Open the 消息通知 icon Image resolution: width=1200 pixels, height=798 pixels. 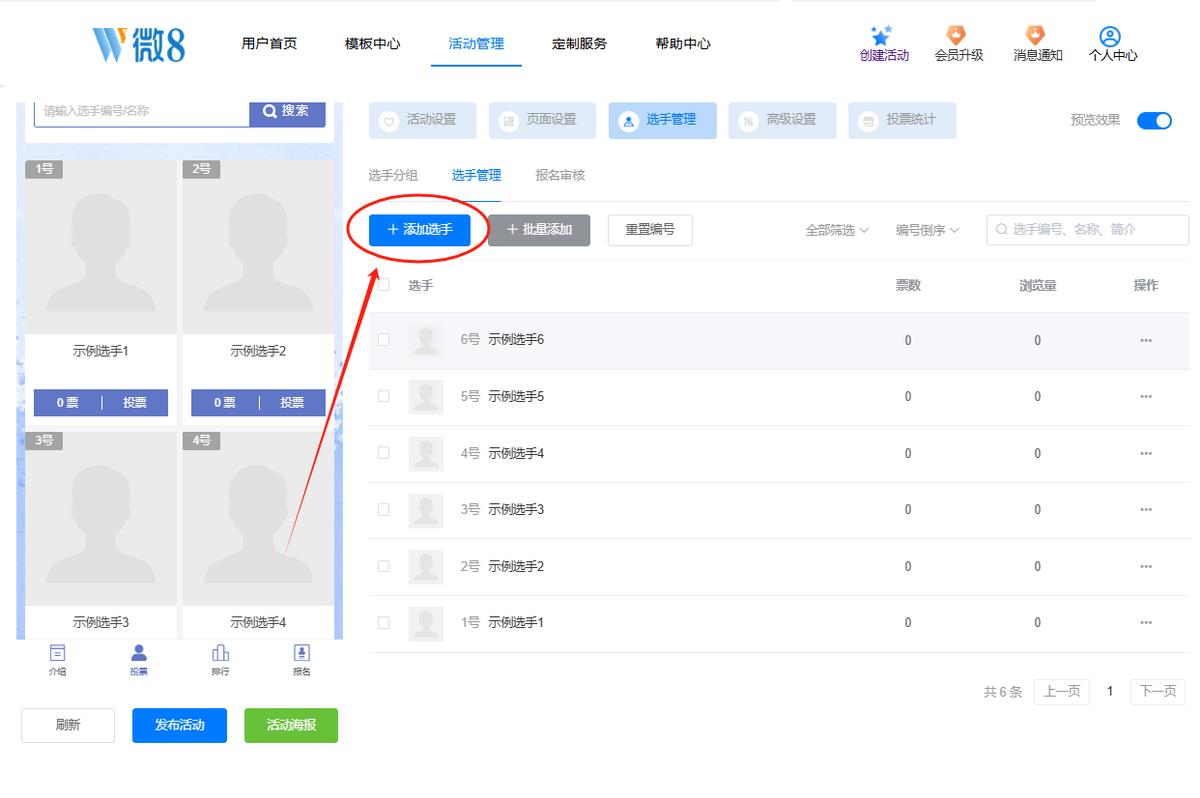(x=1036, y=36)
